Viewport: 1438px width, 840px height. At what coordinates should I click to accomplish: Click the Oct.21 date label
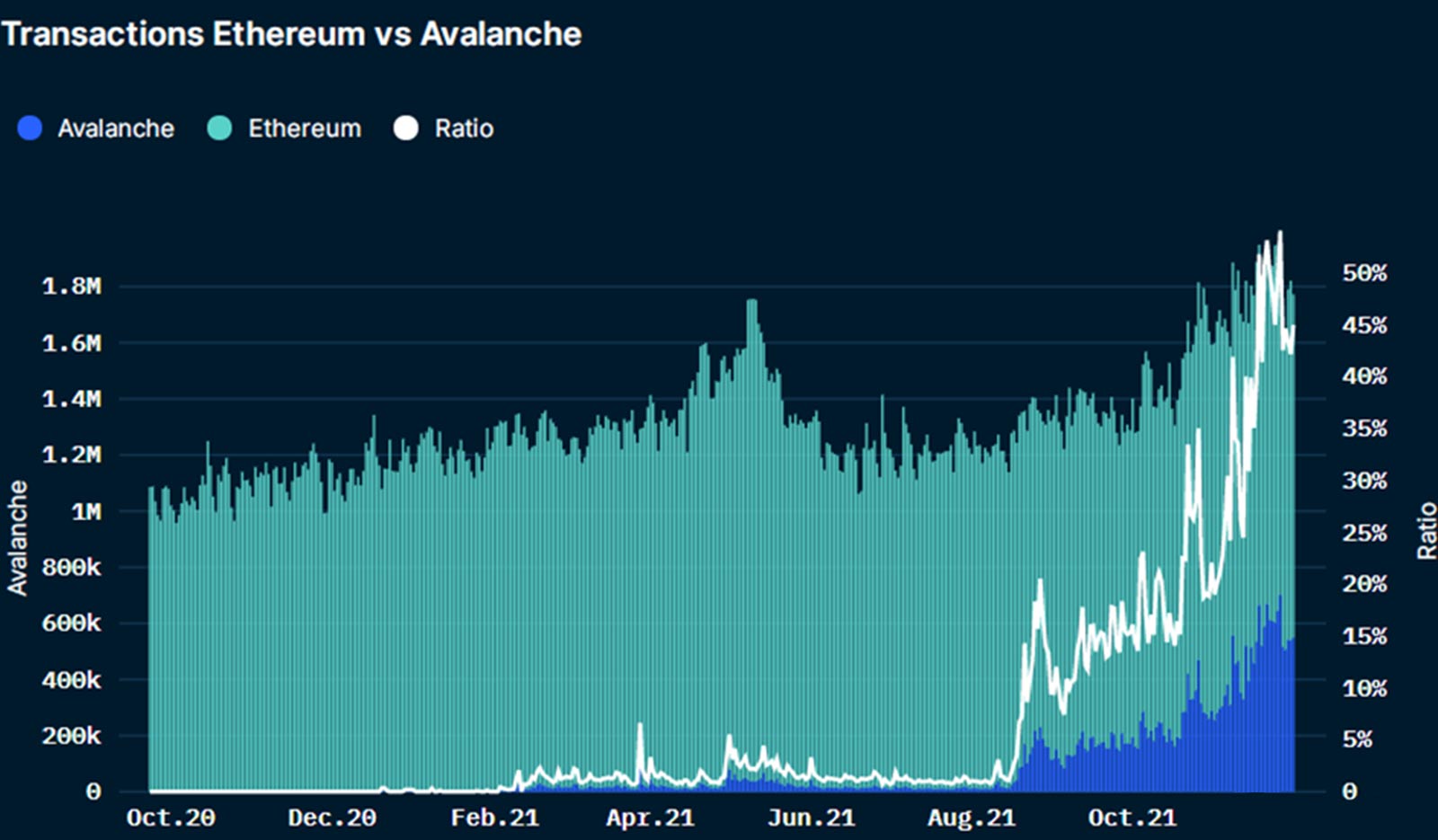[1132, 818]
